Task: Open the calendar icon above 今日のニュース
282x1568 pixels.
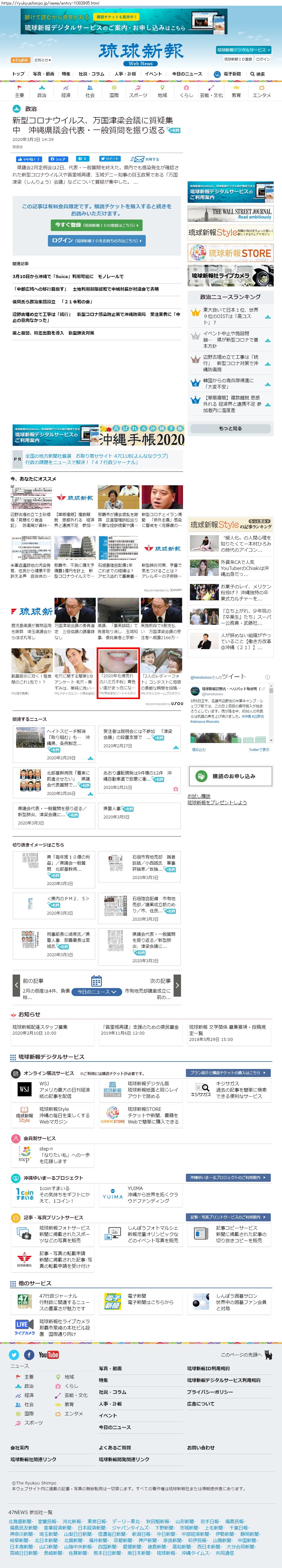Action: click(96, 981)
